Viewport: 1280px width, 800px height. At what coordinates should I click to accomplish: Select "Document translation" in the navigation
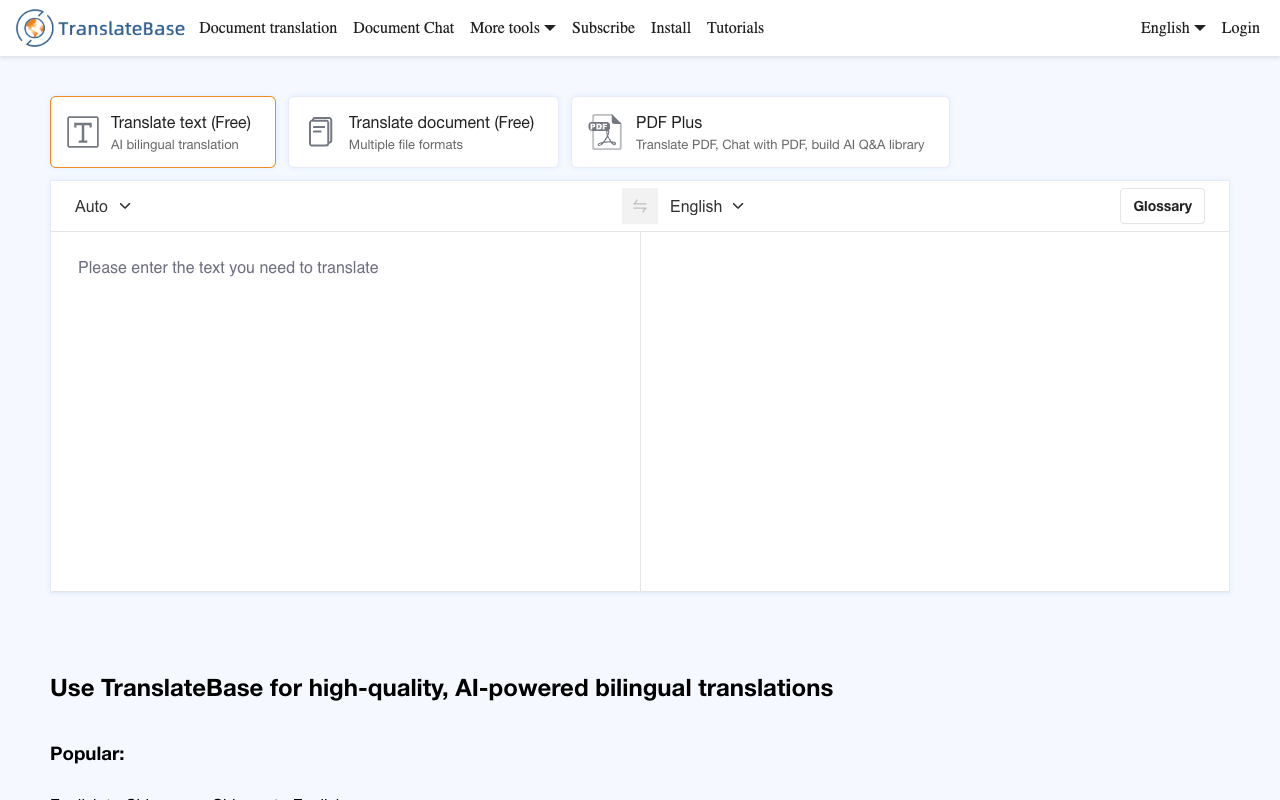(267, 28)
